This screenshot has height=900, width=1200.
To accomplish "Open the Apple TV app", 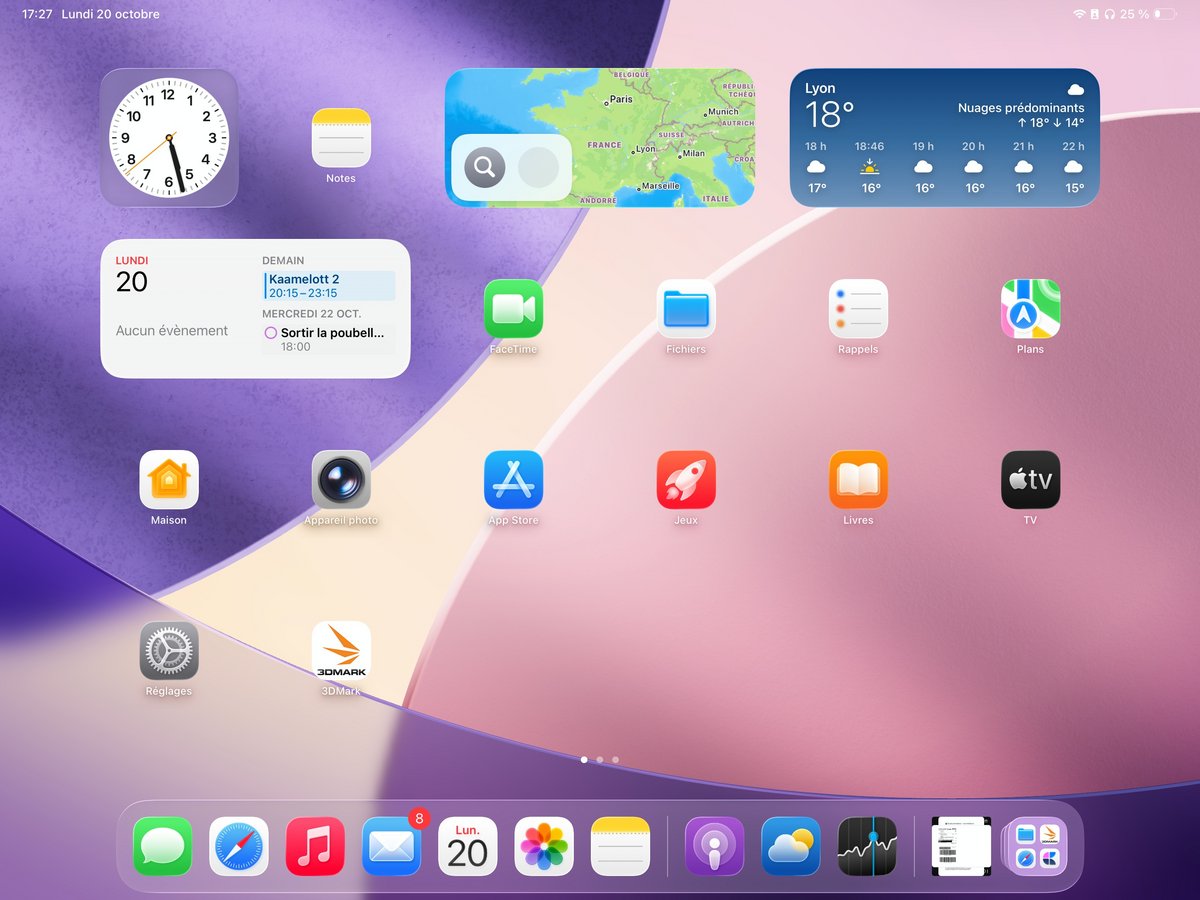I will pyautogui.click(x=1030, y=480).
